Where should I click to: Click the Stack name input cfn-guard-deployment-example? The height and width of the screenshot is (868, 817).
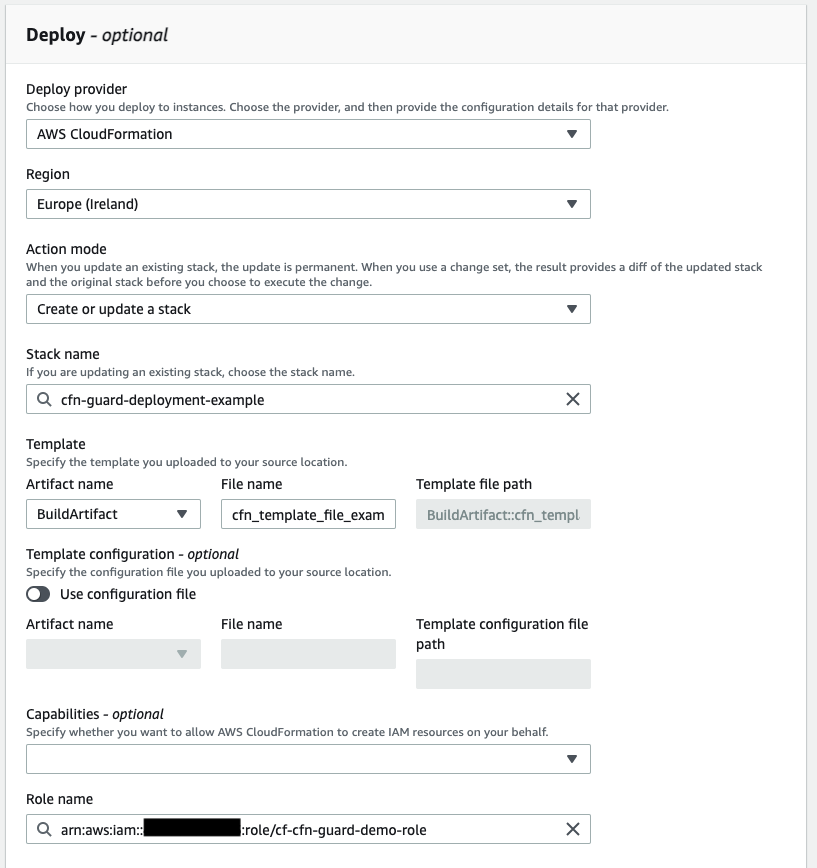tap(308, 399)
